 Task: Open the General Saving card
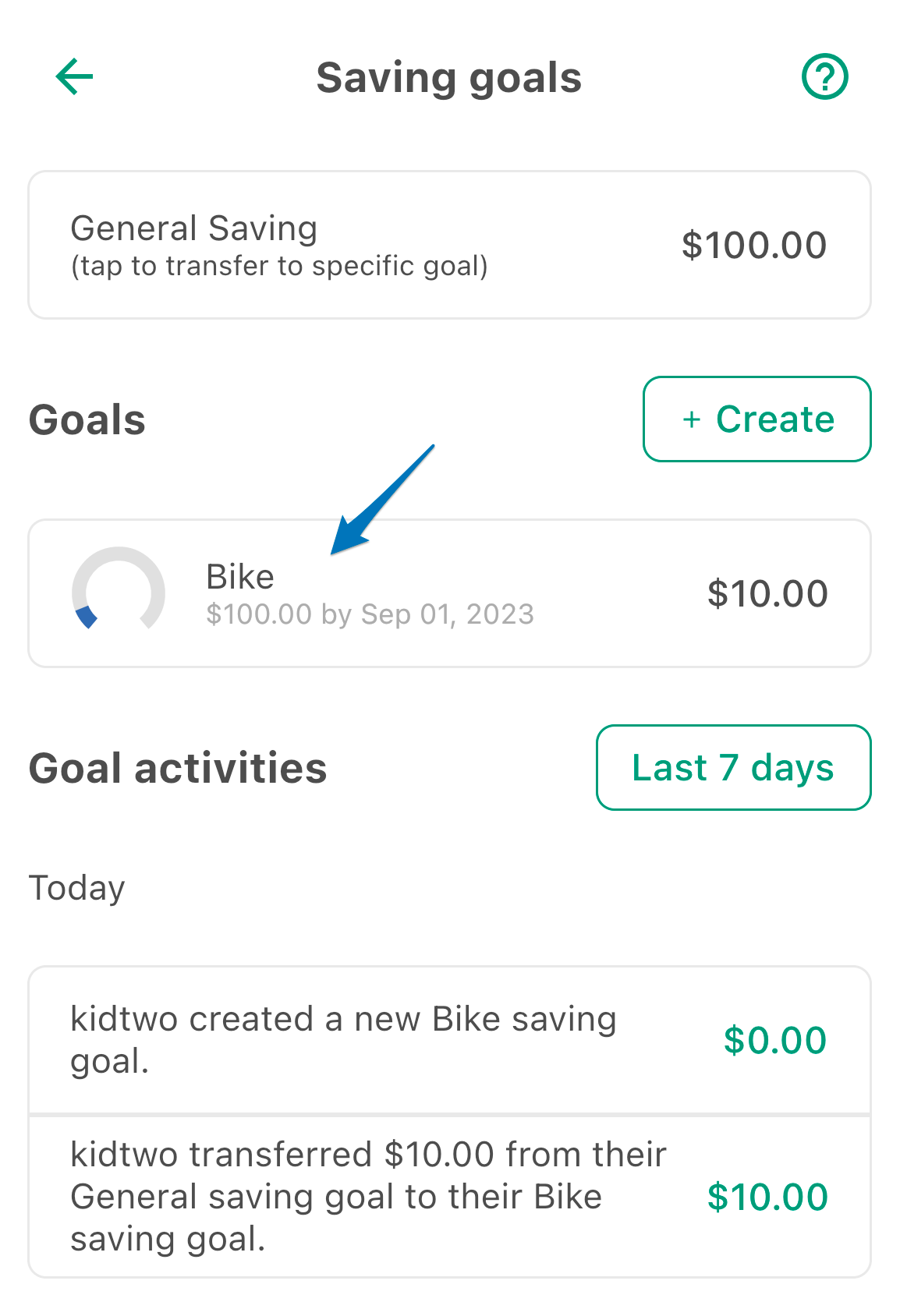coord(449,245)
